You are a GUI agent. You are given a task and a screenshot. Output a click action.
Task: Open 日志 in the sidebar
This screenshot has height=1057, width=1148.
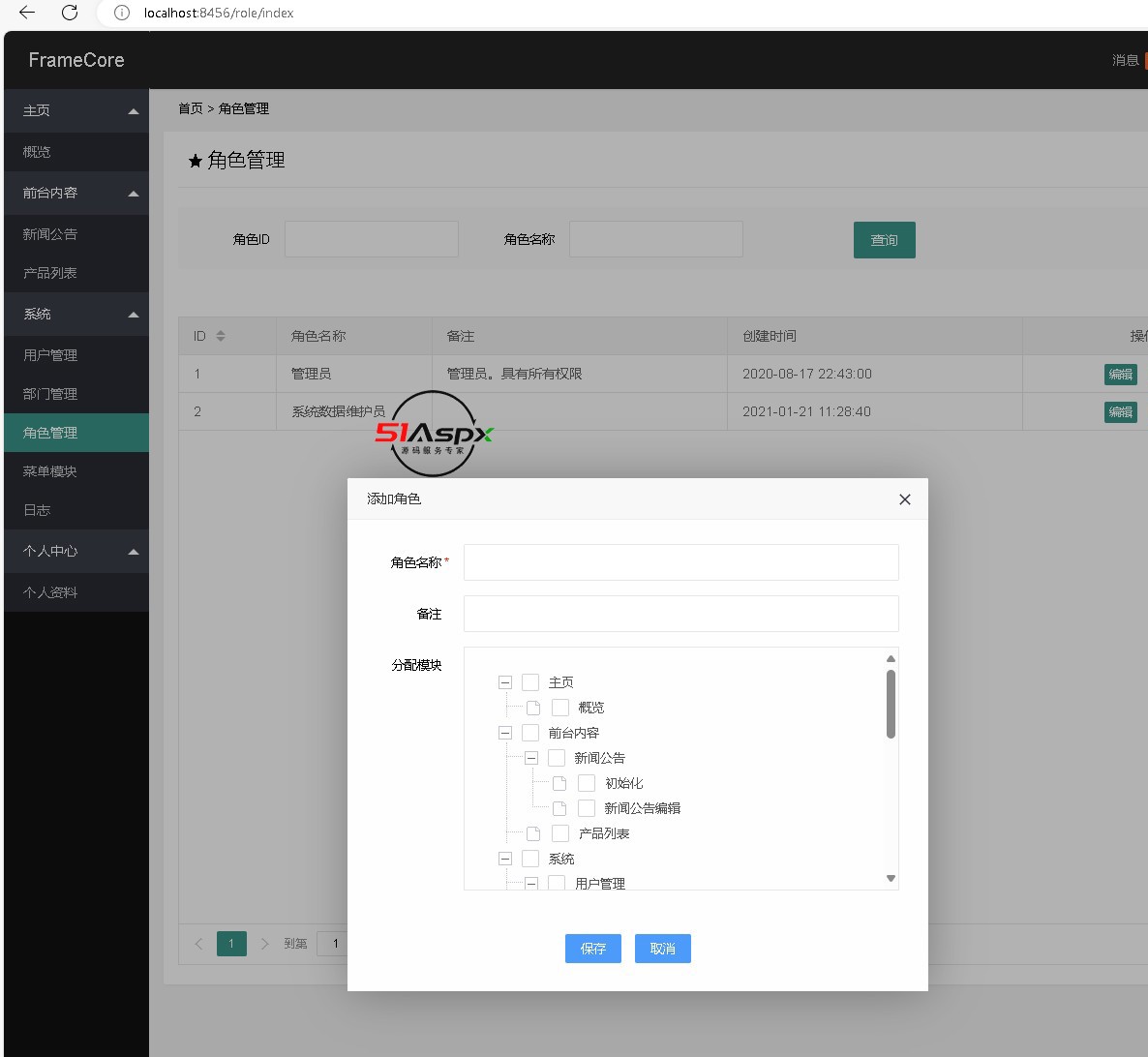(x=76, y=510)
